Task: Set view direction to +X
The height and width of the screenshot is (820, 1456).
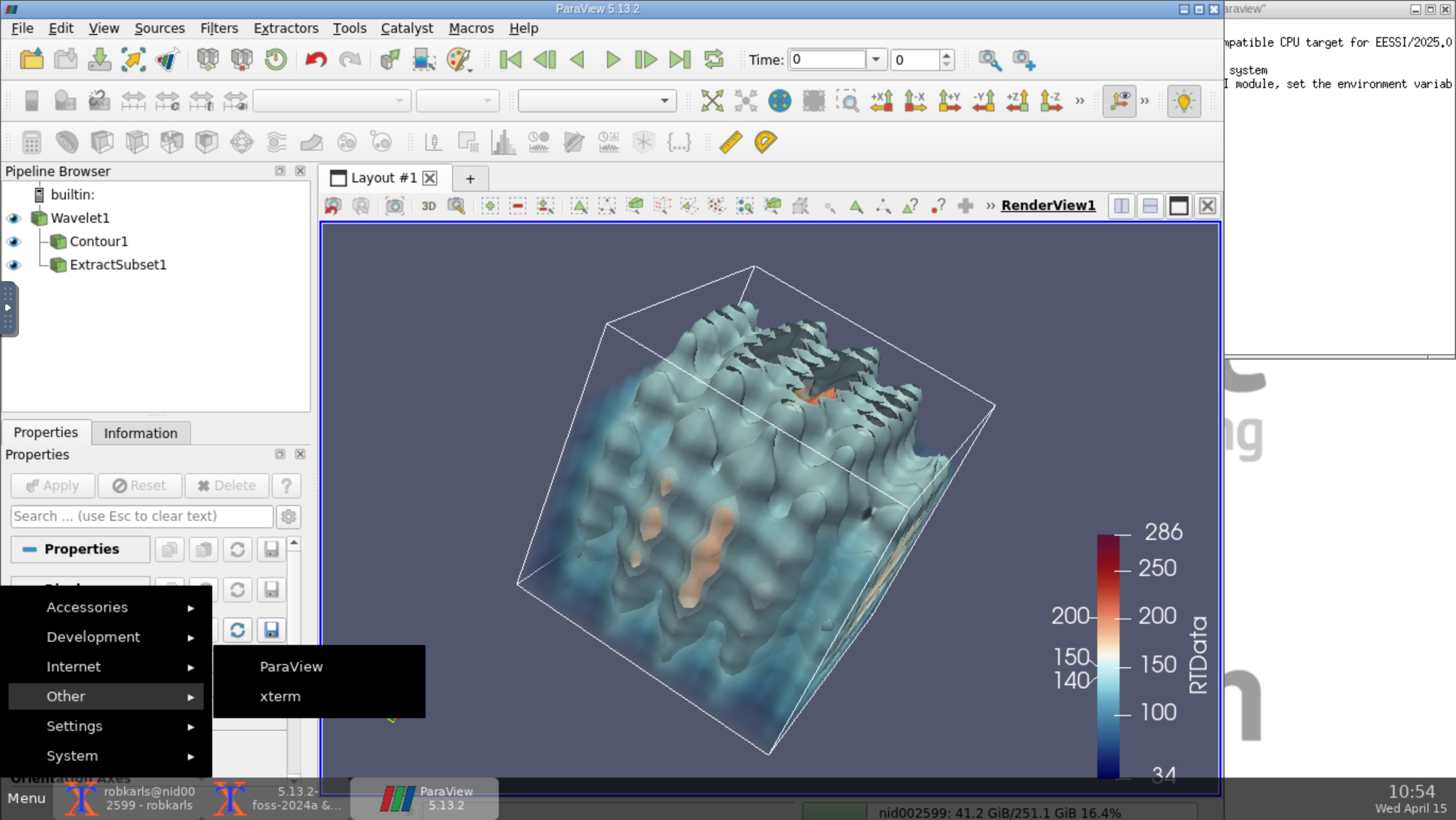Action: (882, 101)
